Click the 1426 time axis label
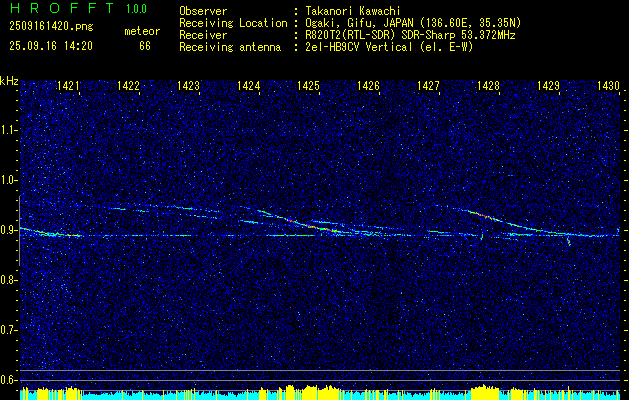 pyautogui.click(x=368, y=85)
